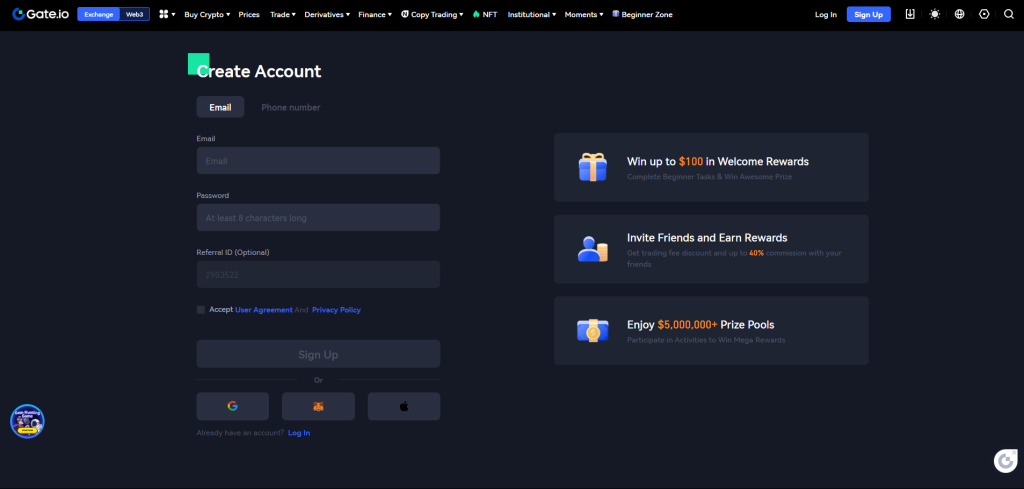Screen dimensions: 1024x489
Task: Open the Win up to $100 Welcome Rewards card
Action: tap(711, 167)
